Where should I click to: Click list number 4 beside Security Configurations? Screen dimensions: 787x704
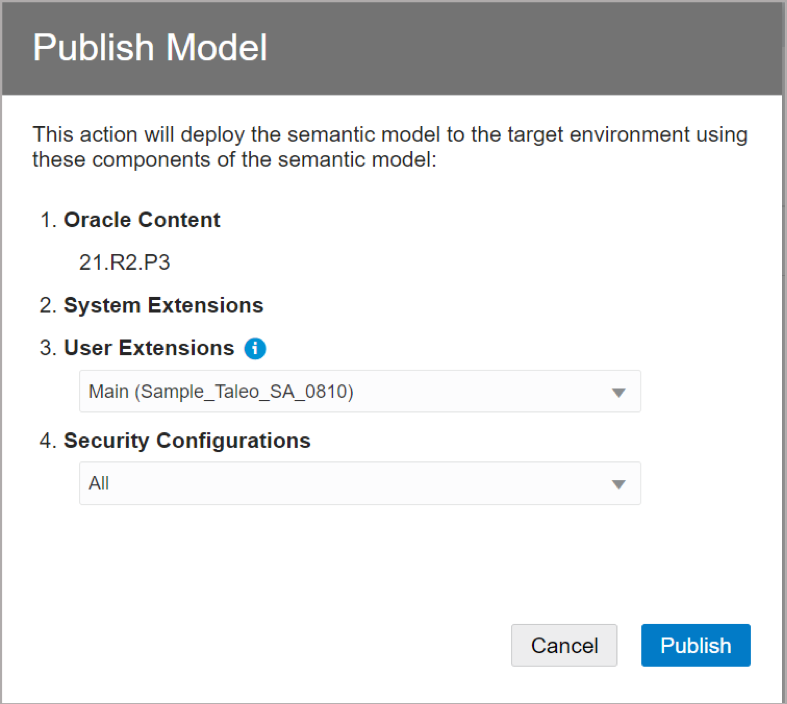tap(48, 440)
